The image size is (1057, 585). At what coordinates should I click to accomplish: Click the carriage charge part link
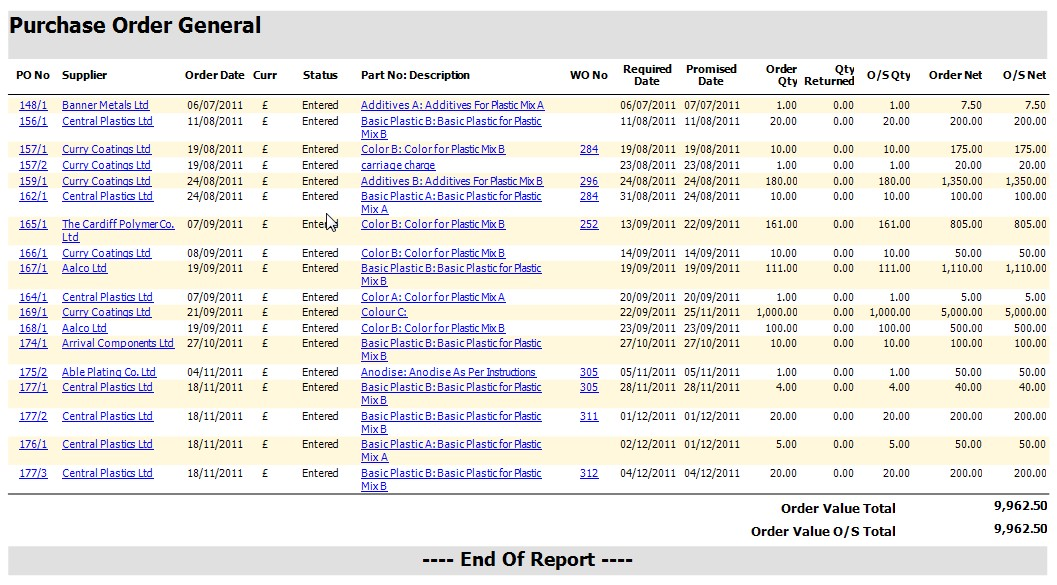click(398, 165)
